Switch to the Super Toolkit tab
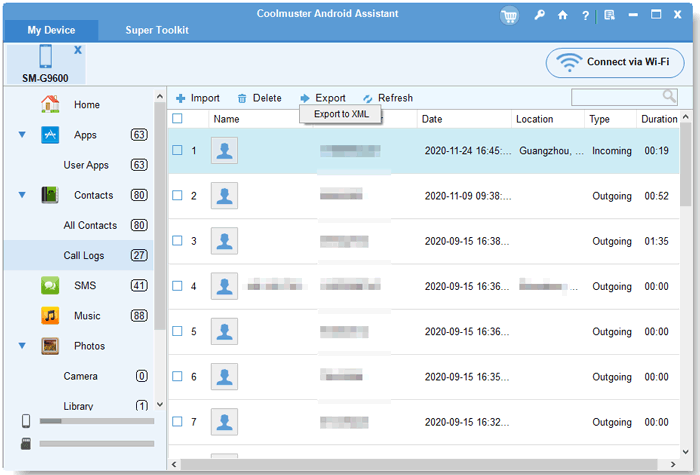The height and width of the screenshot is (475, 700). click(157, 30)
